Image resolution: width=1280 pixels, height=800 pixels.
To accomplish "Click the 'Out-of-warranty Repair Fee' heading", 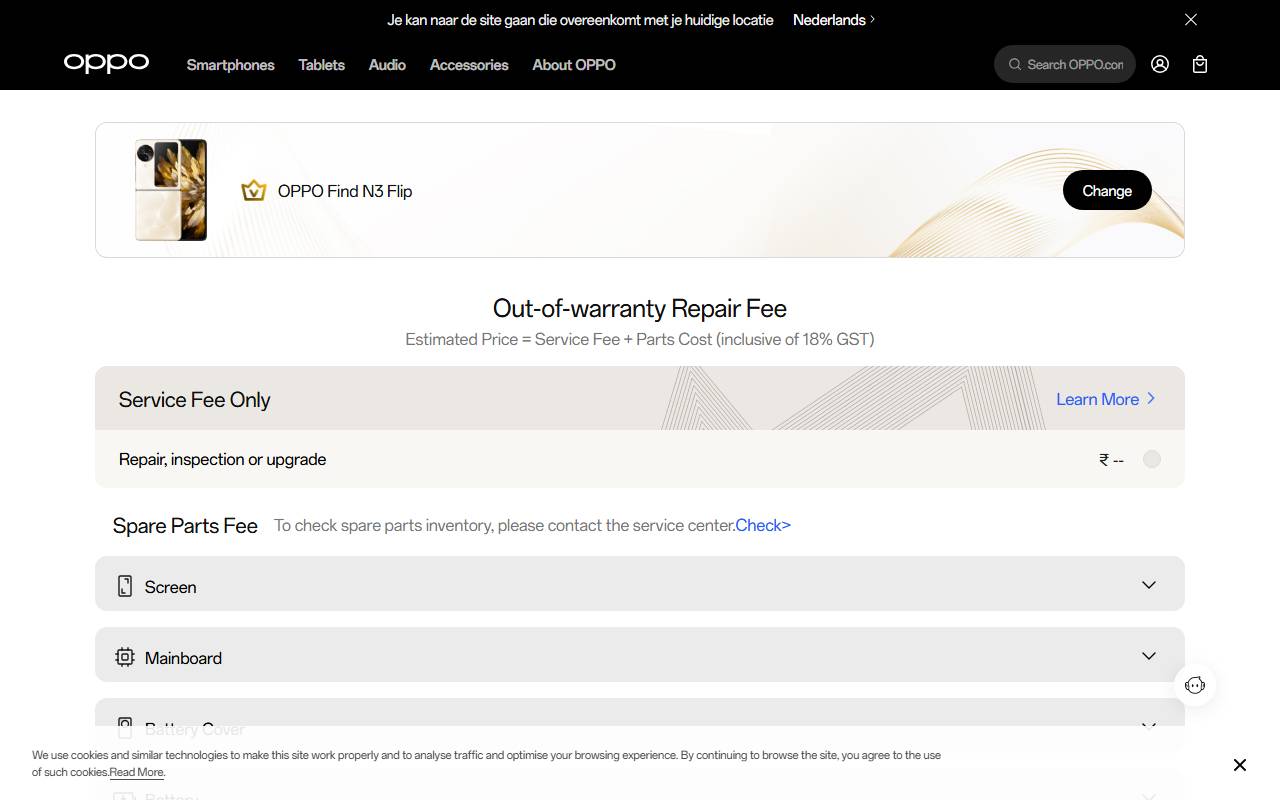I will tap(640, 308).
